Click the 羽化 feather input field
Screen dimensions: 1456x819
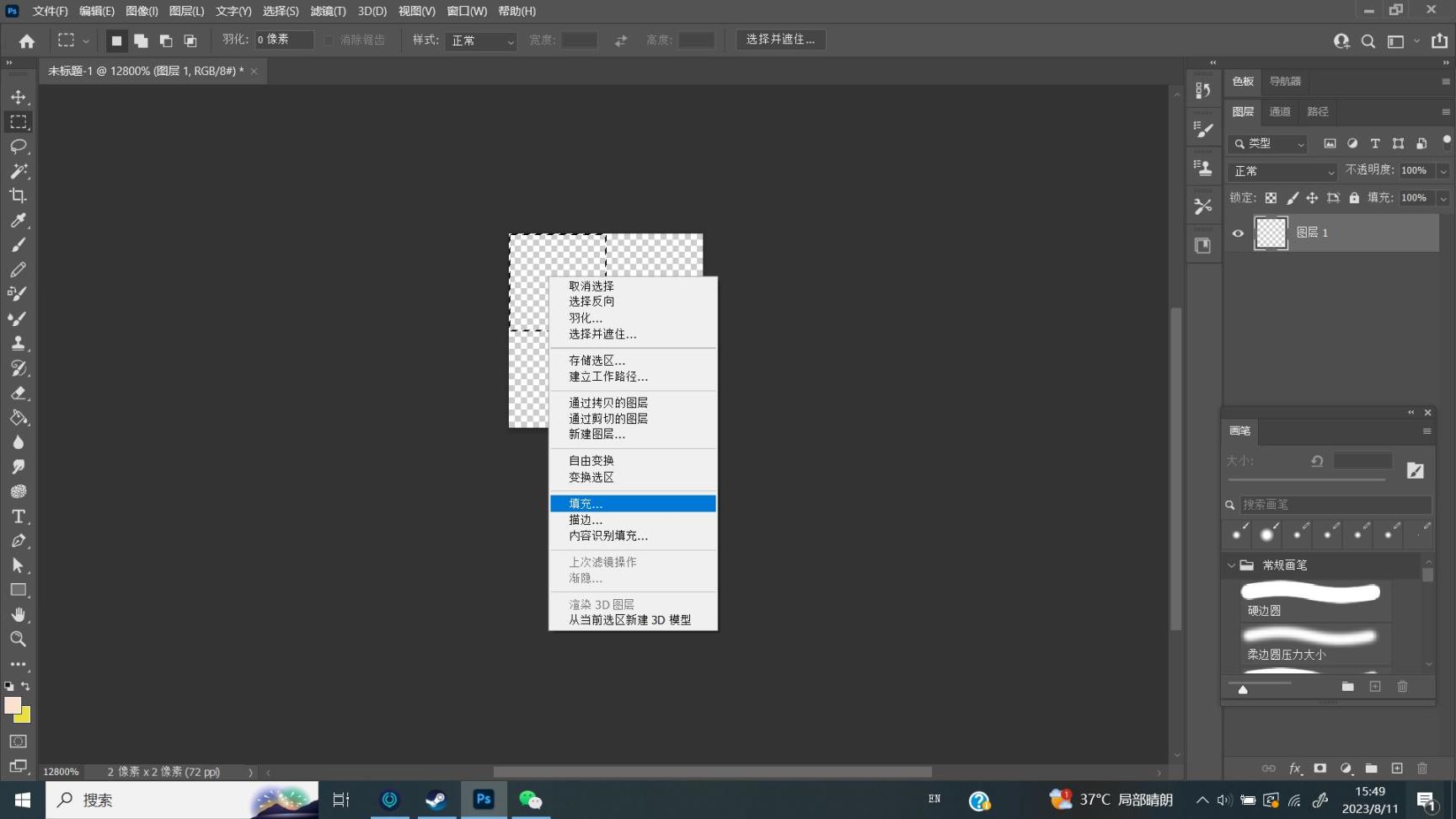pos(284,40)
